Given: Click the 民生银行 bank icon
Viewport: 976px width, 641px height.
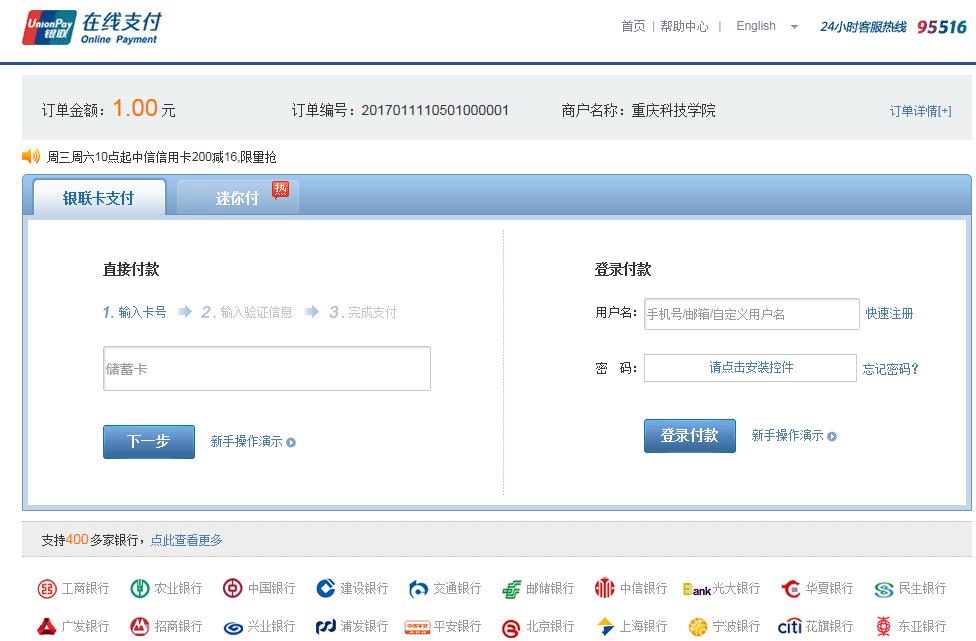Looking at the screenshot, I should [x=883, y=589].
